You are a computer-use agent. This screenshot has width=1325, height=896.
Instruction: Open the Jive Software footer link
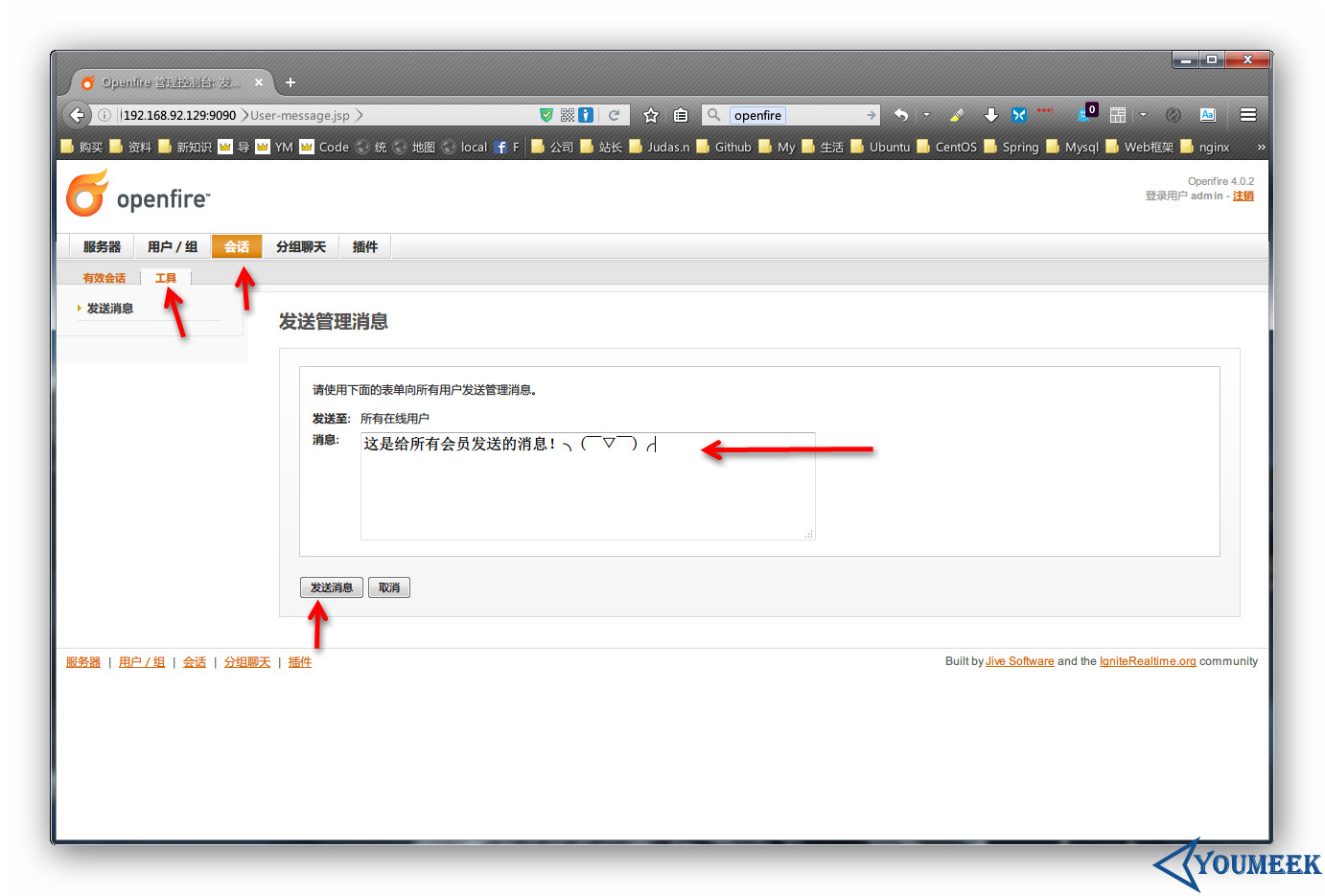[x=1019, y=661]
